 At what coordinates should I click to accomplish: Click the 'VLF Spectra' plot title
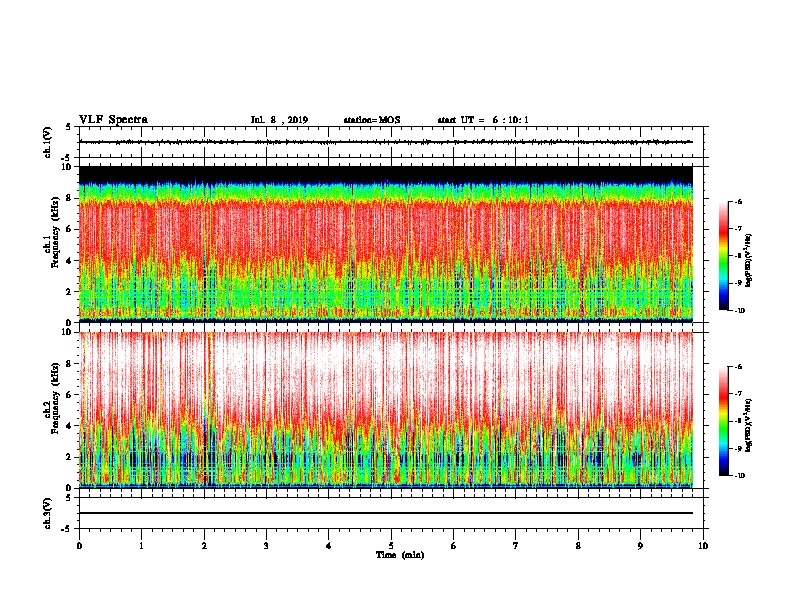tap(113, 120)
